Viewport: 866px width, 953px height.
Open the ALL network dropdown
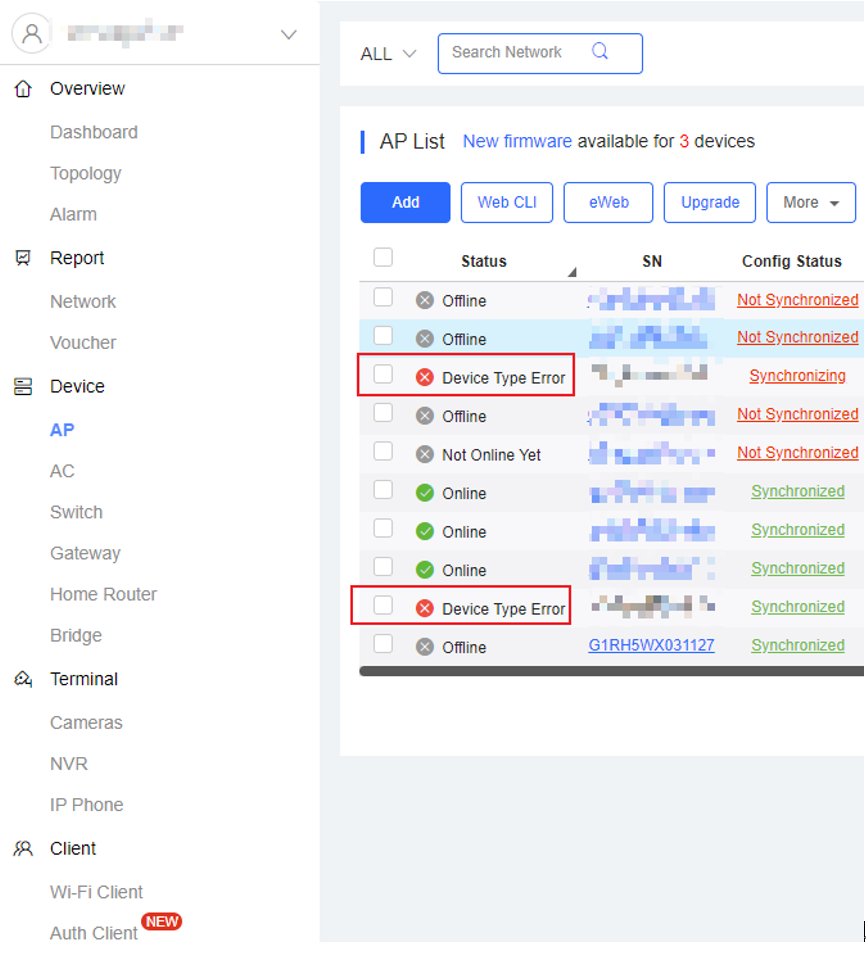point(387,54)
